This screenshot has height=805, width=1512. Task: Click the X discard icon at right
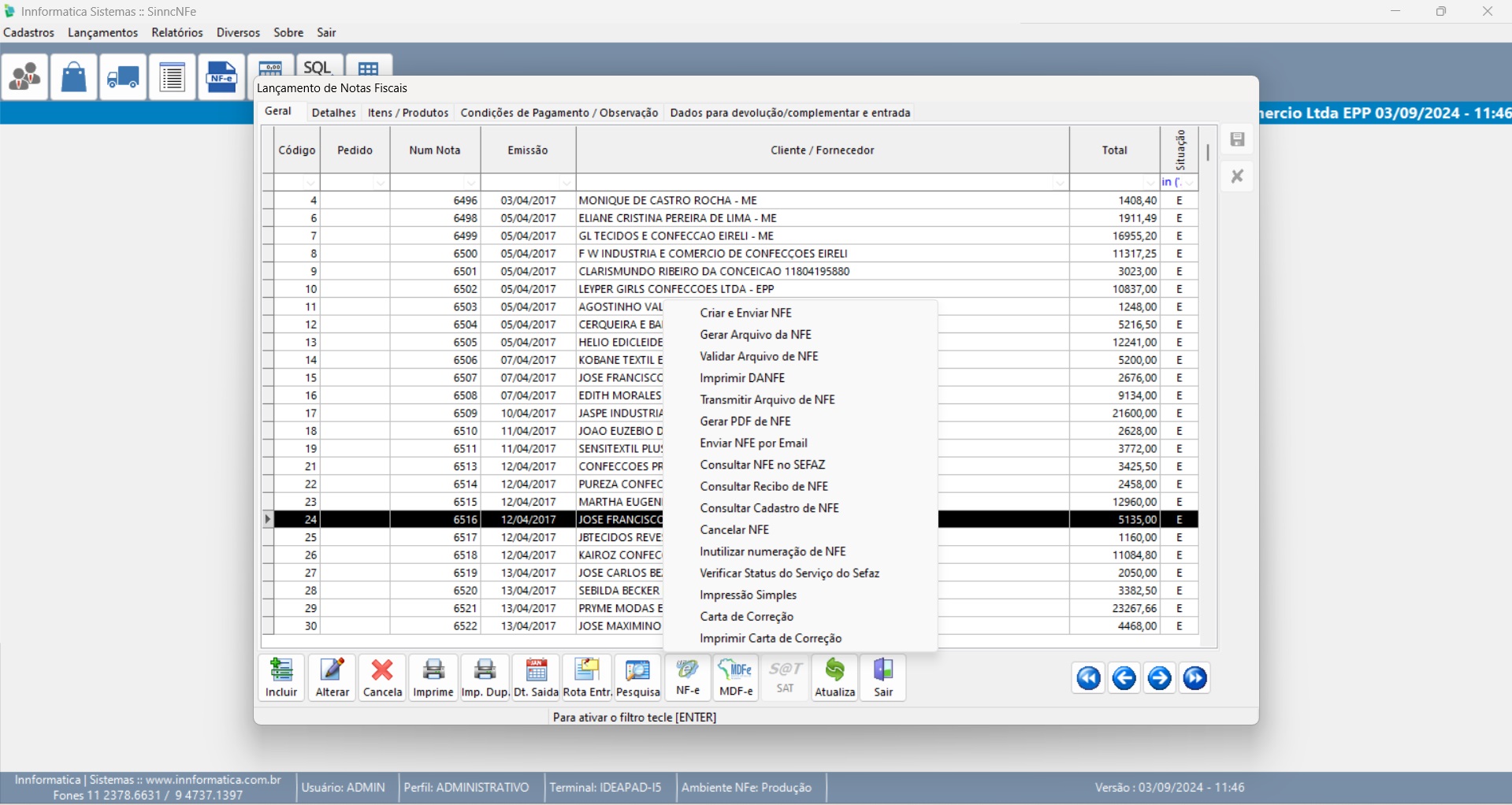pyautogui.click(x=1237, y=176)
